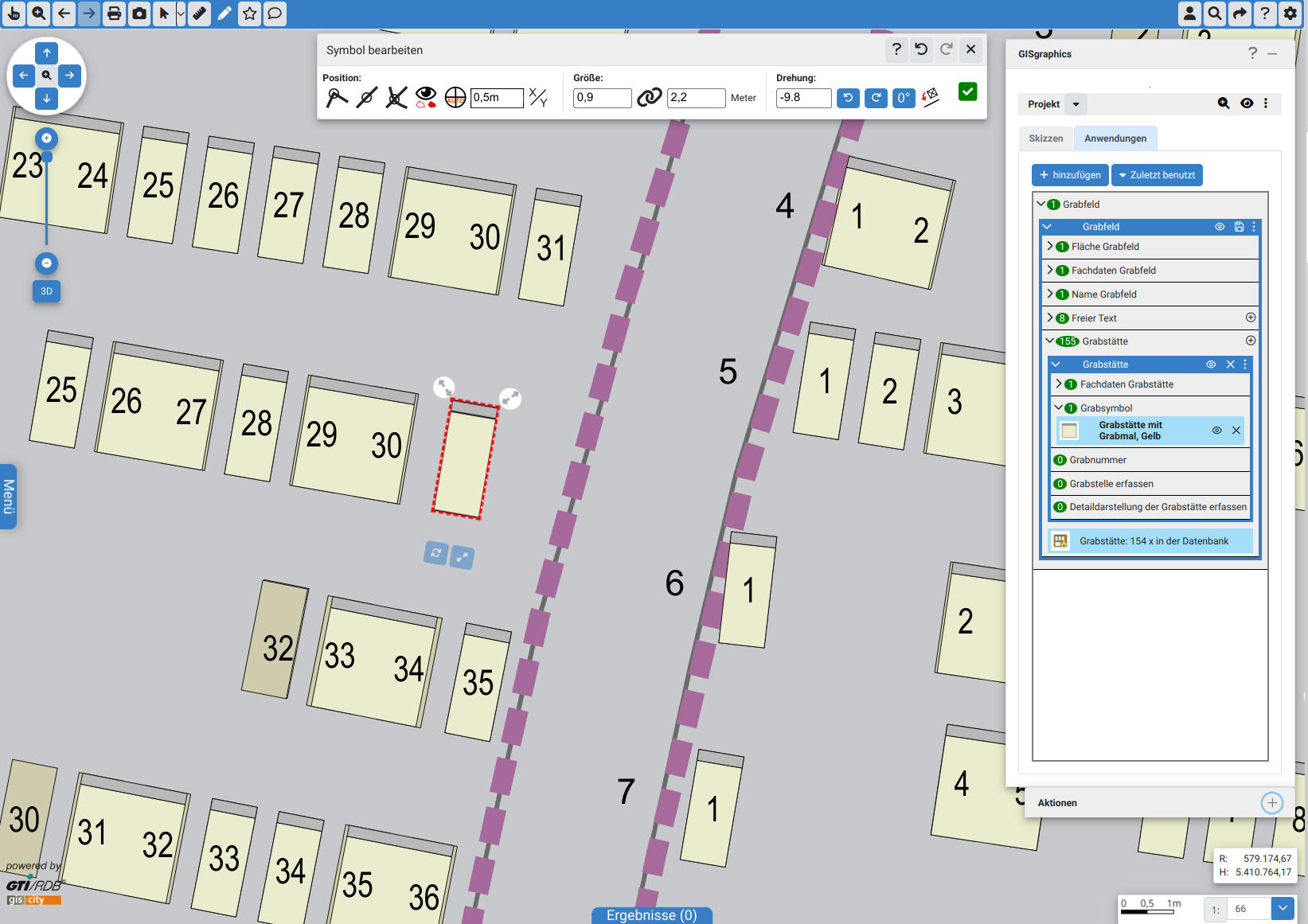This screenshot has height=924, width=1308.
Task: Click the zoom slider handle
Action: pyautogui.click(x=47, y=157)
